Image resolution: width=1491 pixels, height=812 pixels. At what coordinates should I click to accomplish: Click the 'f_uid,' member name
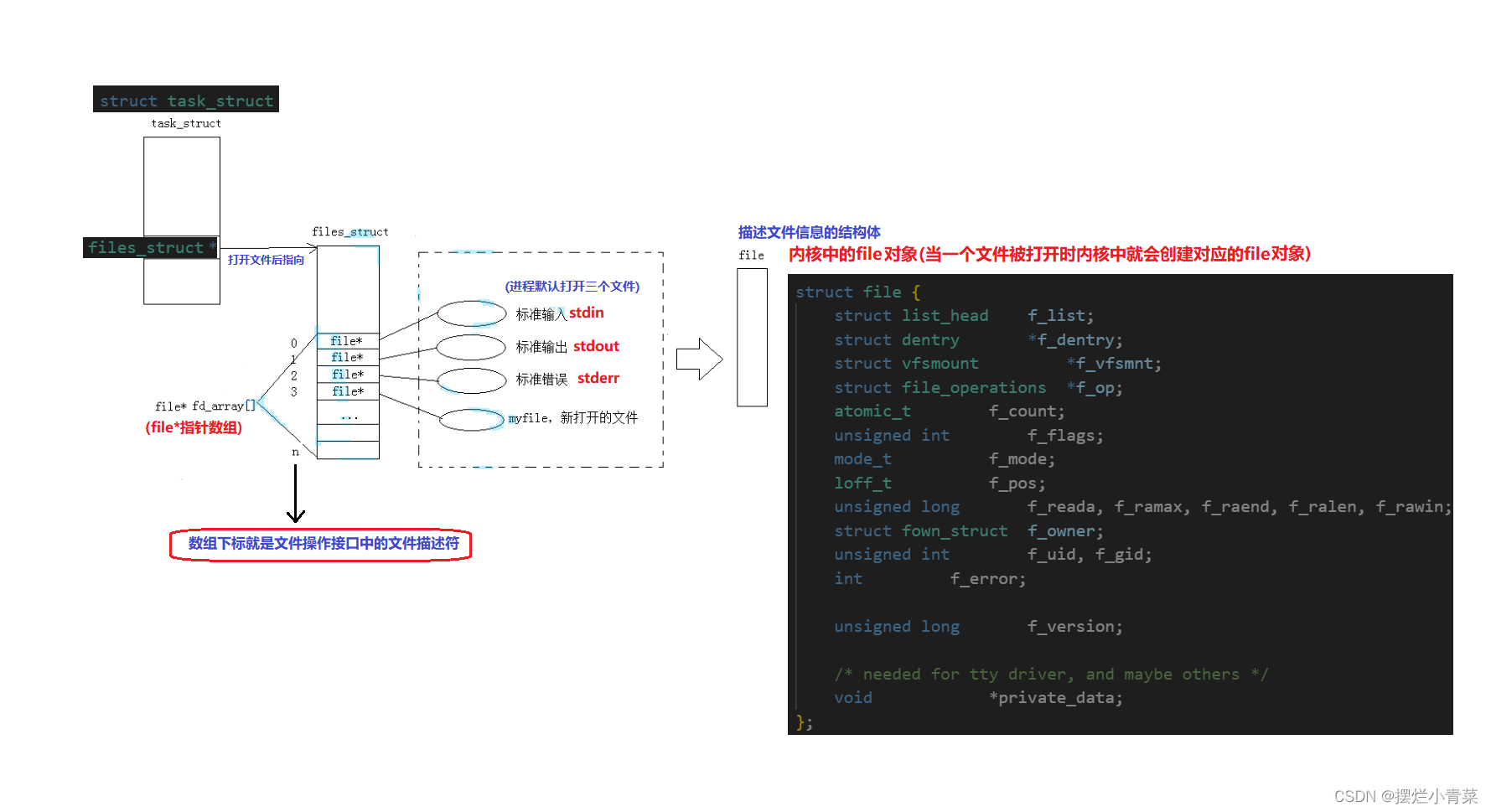tap(1056, 555)
